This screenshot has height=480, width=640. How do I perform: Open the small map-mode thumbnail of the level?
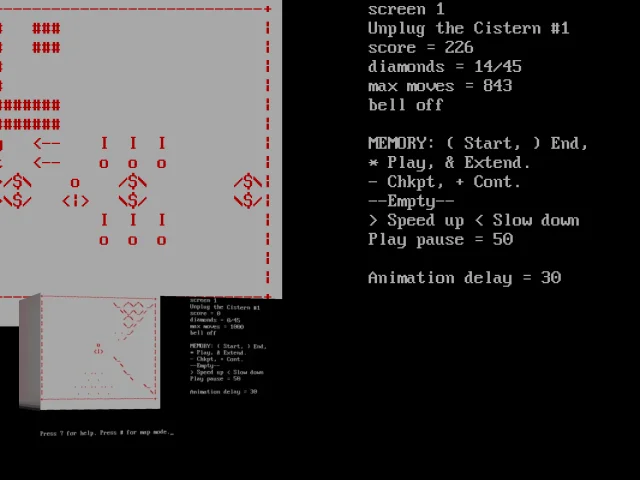(90, 352)
